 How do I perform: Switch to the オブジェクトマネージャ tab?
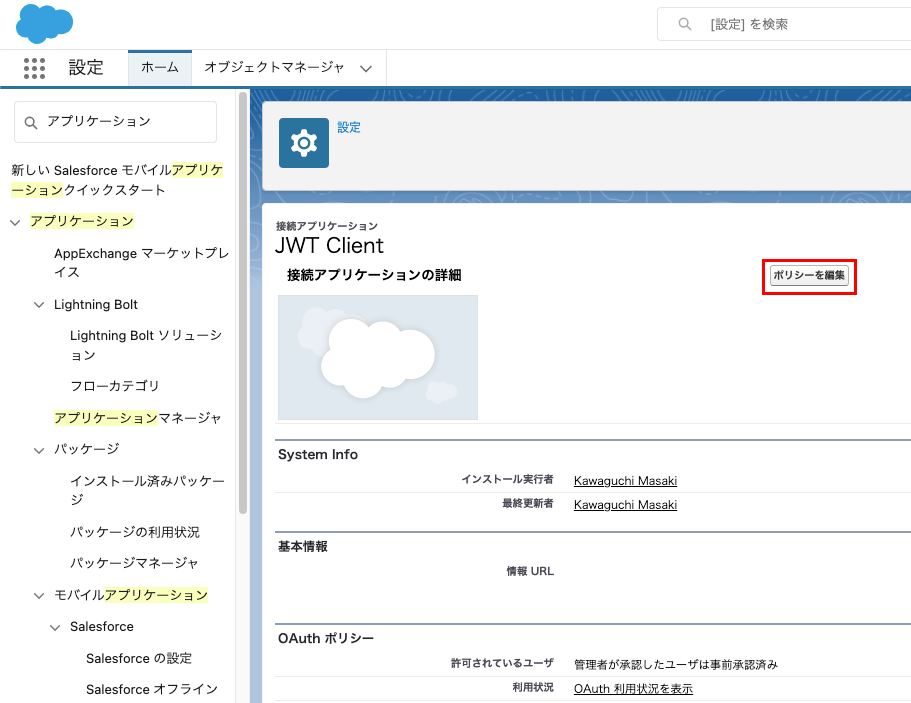[x=274, y=68]
